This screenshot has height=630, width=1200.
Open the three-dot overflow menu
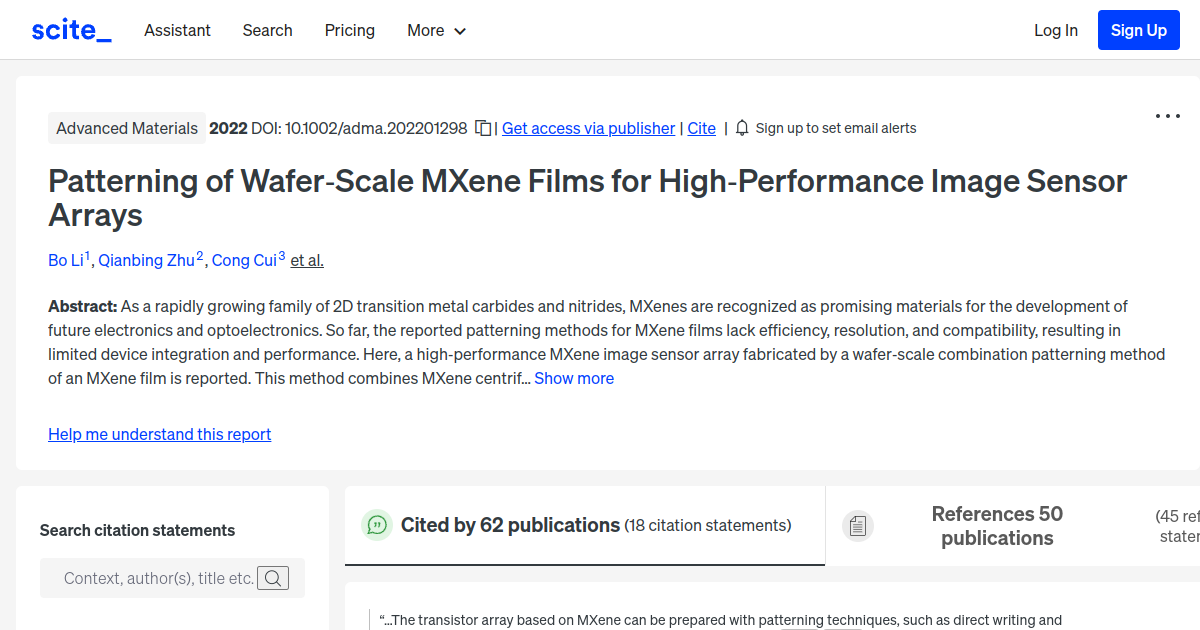pos(1167,117)
